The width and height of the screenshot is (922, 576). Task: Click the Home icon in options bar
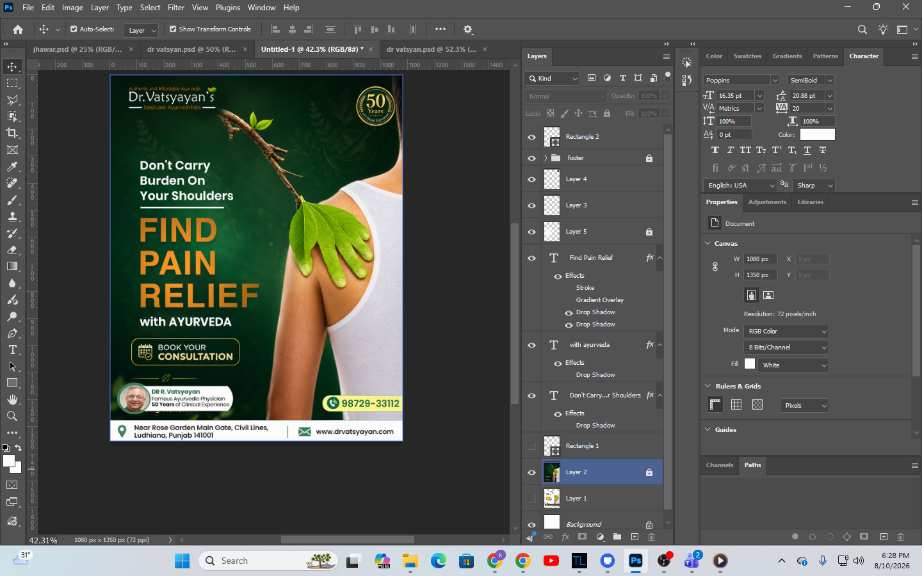pyautogui.click(x=18, y=29)
